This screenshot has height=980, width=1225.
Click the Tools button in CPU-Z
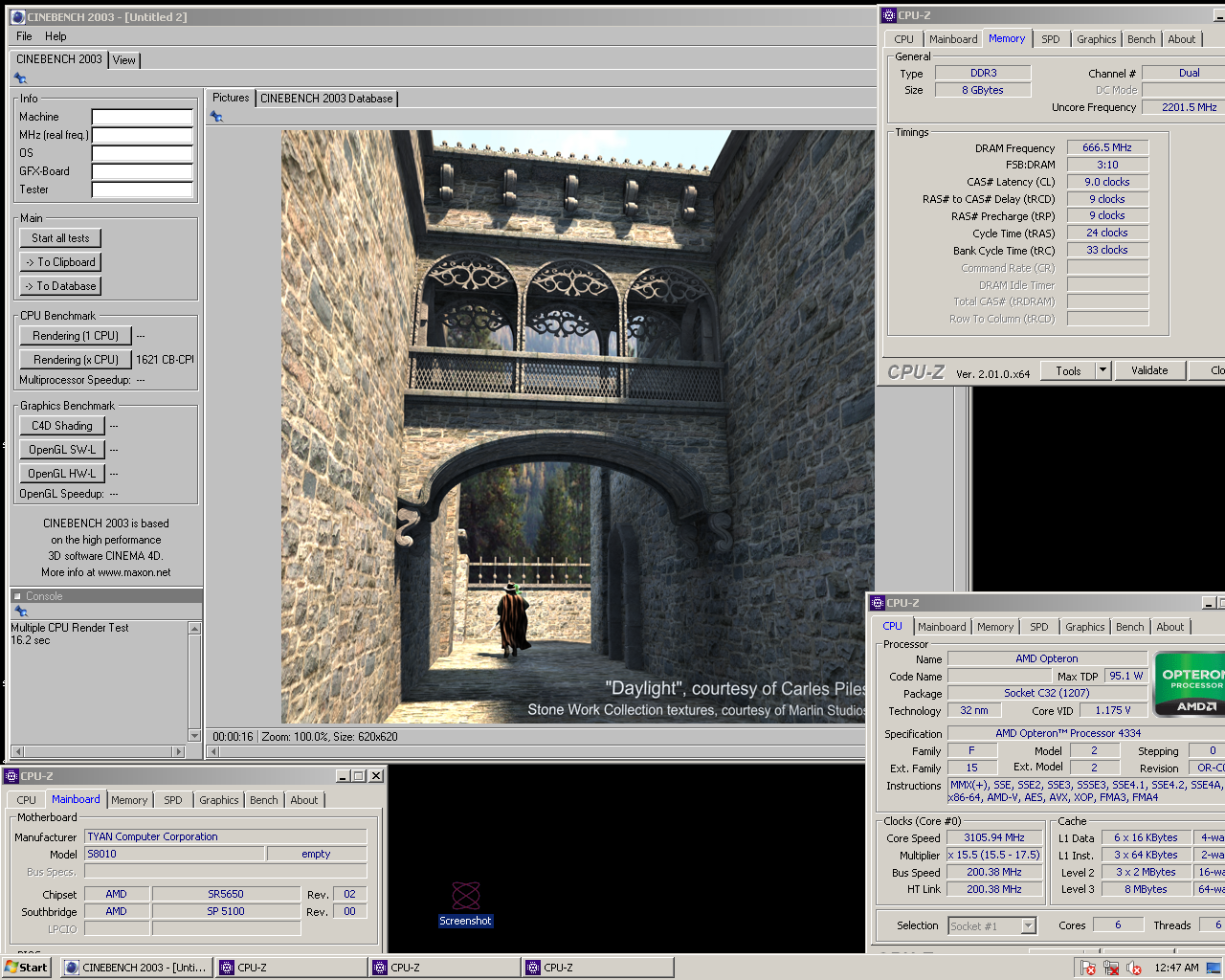1068,370
